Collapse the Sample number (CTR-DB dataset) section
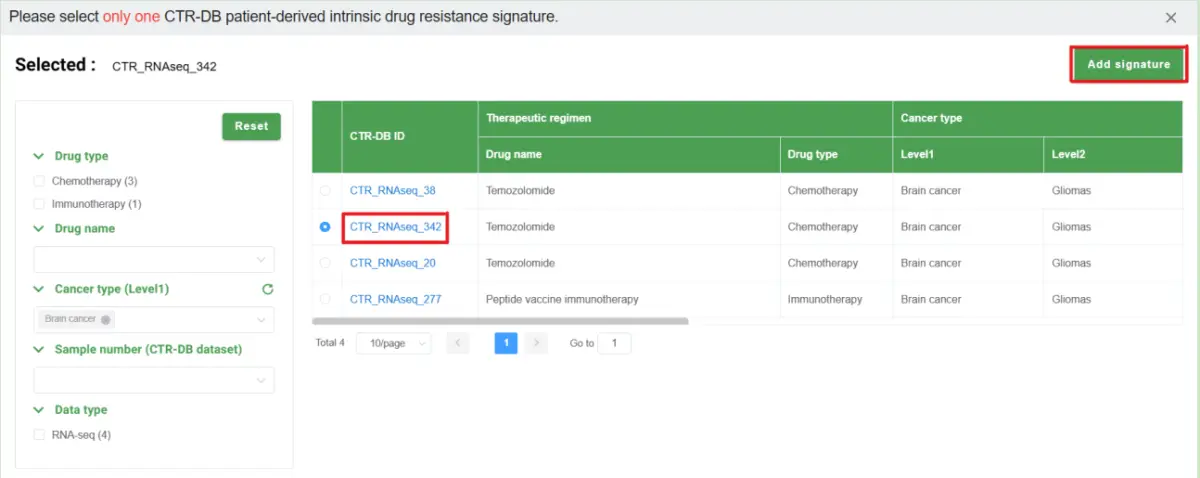This screenshot has height=478, width=1200. (x=39, y=350)
